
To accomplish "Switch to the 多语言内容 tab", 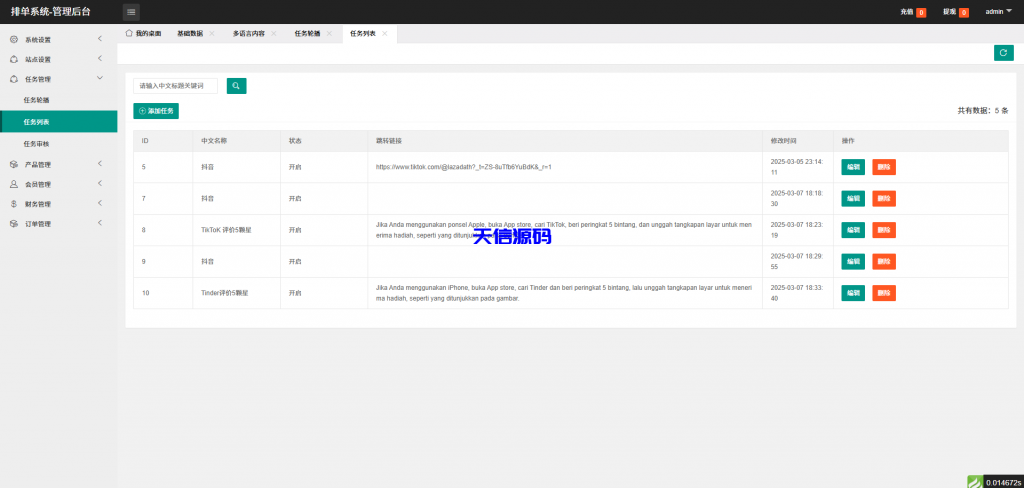I will click(248, 33).
